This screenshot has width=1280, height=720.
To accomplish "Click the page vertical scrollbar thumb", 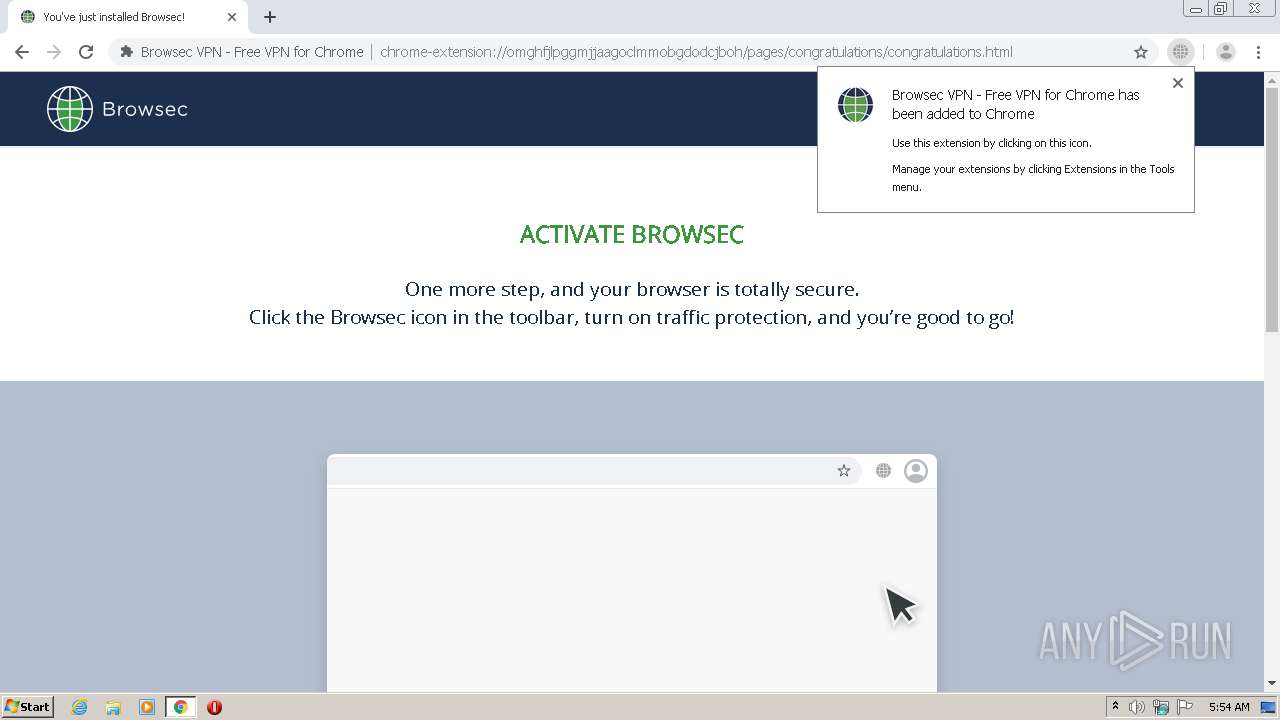I will click(x=1272, y=211).
